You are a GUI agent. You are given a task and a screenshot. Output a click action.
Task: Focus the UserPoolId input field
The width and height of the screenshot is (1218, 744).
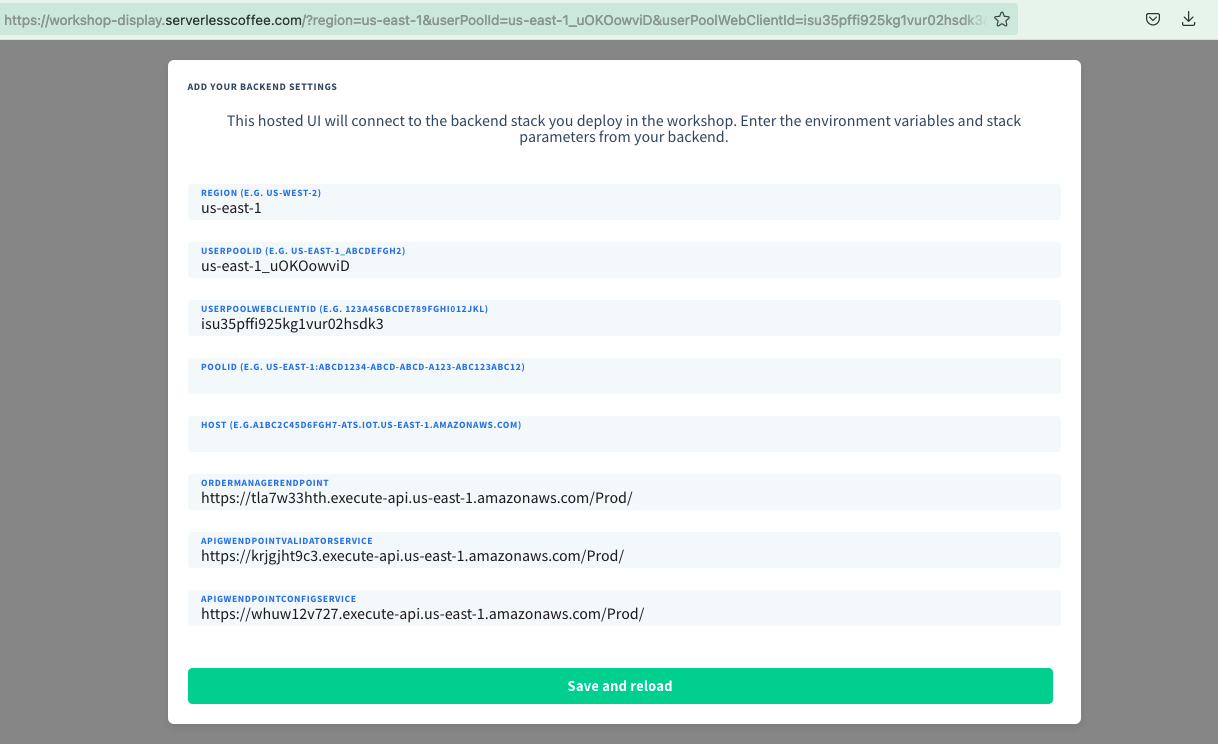pyautogui.click(x=624, y=260)
